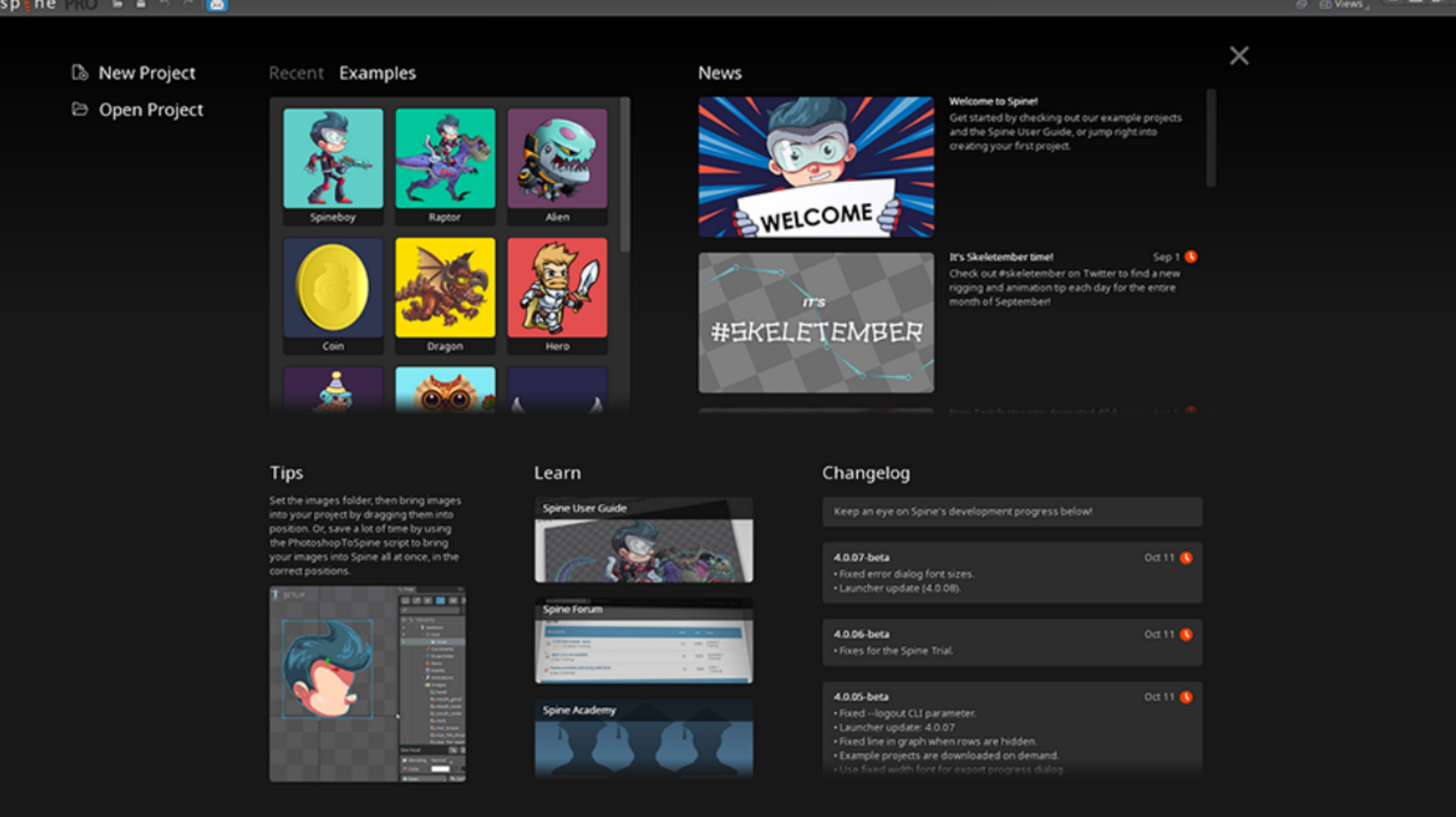Click the News section heading
Screen dimensions: 1456x817
[x=719, y=73]
